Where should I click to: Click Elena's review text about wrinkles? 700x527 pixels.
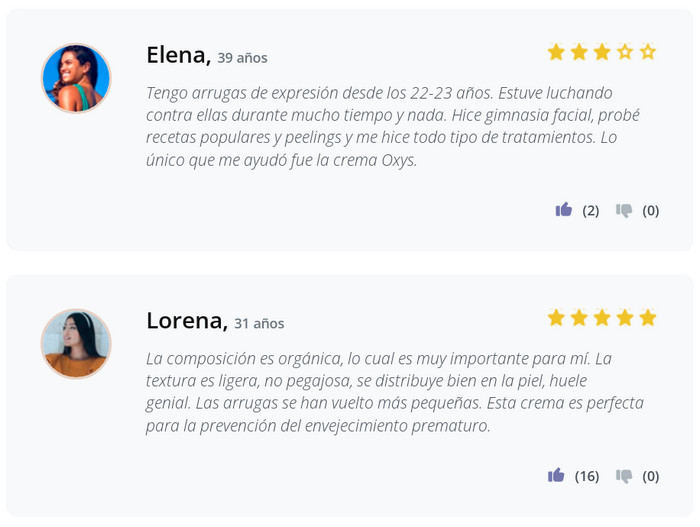392,126
